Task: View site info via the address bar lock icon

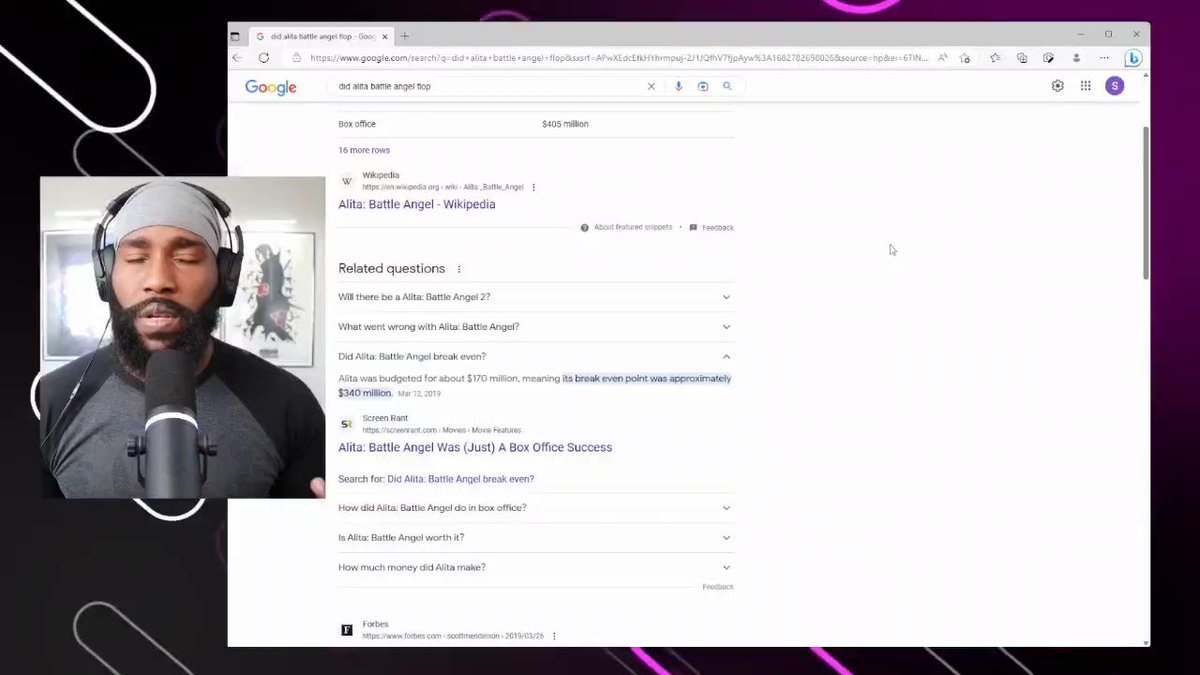Action: click(296, 58)
